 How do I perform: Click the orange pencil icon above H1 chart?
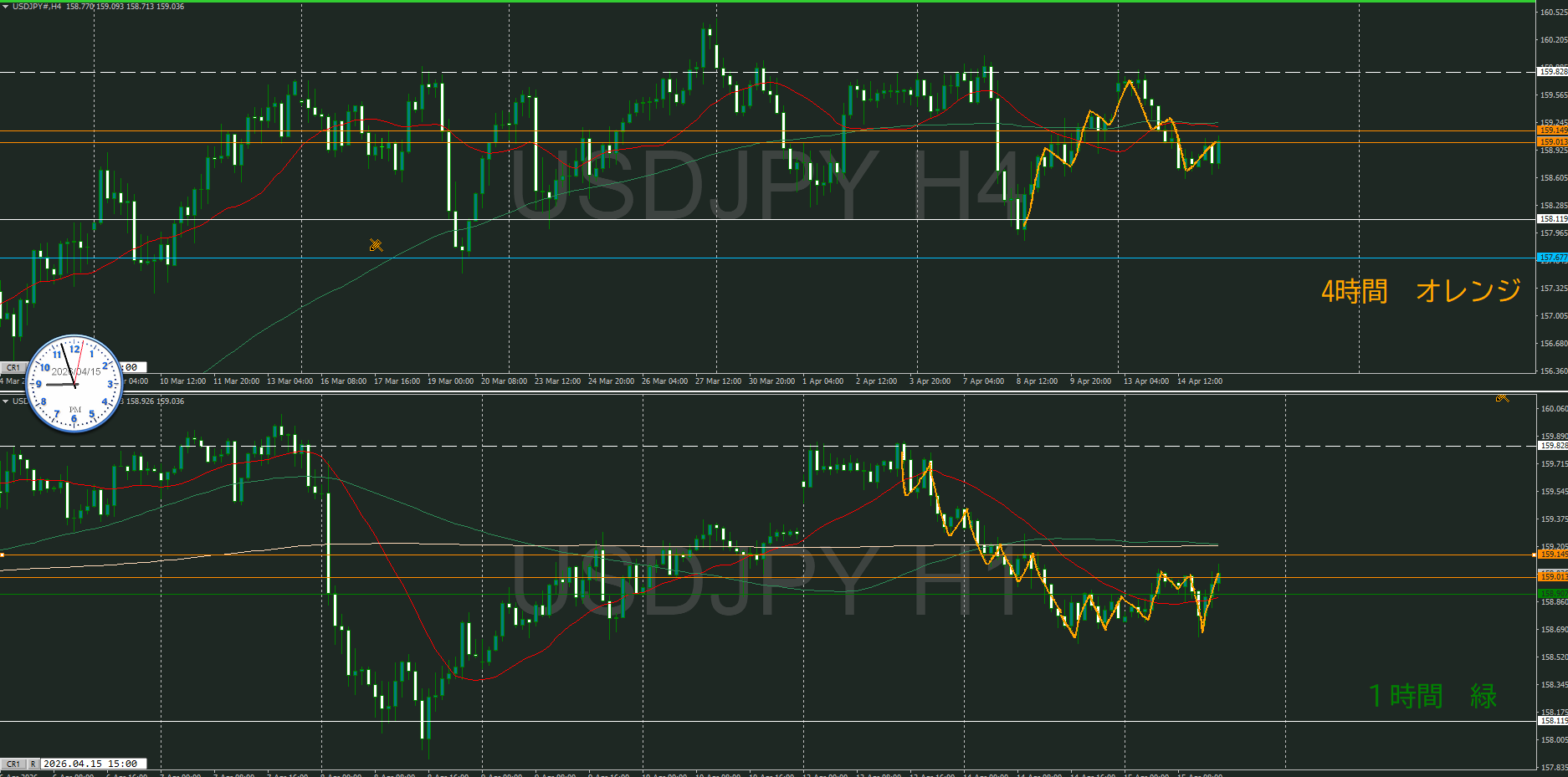[1502, 397]
